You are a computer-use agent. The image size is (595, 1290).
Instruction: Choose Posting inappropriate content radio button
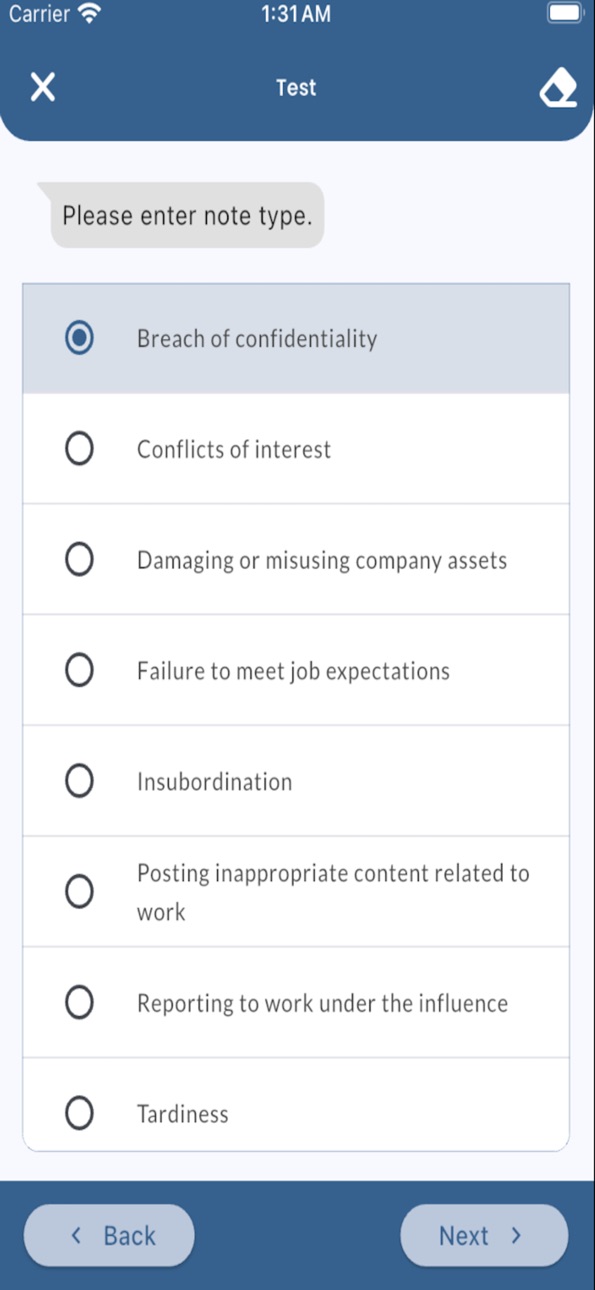[79, 891]
